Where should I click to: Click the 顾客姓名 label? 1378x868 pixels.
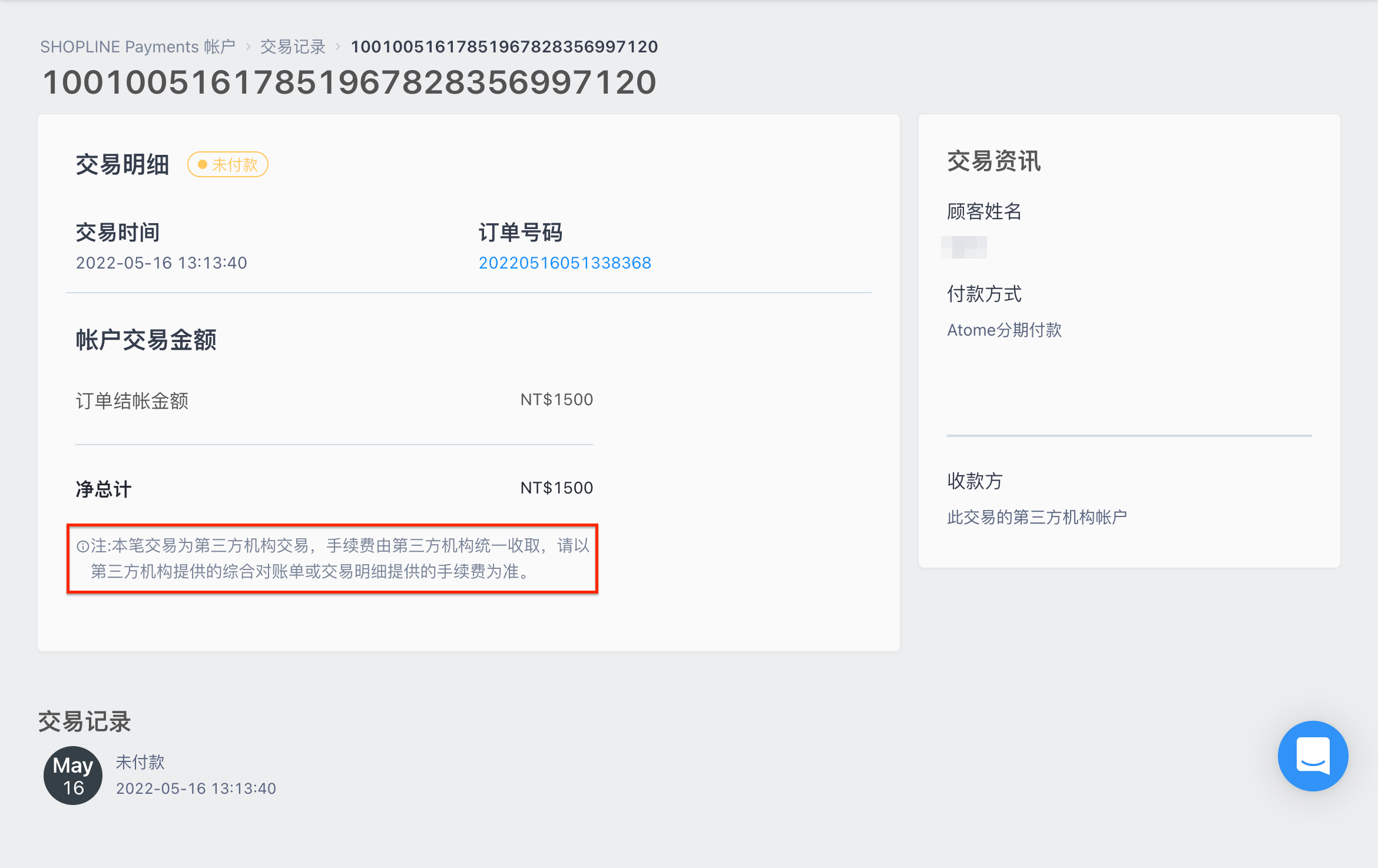point(984,211)
